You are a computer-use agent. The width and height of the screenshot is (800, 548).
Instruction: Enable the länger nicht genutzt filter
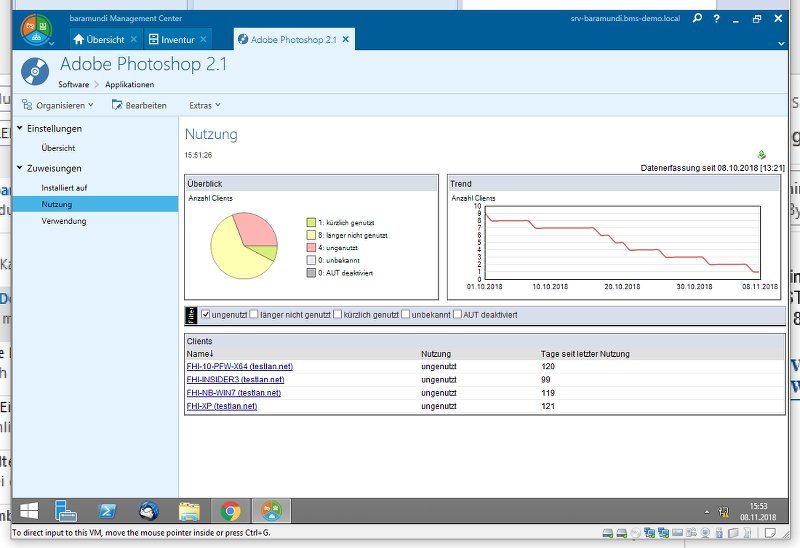(x=254, y=314)
